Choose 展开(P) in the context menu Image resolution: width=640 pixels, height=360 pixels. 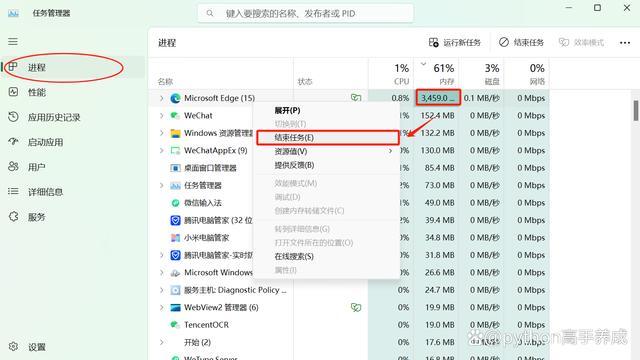[287, 110]
